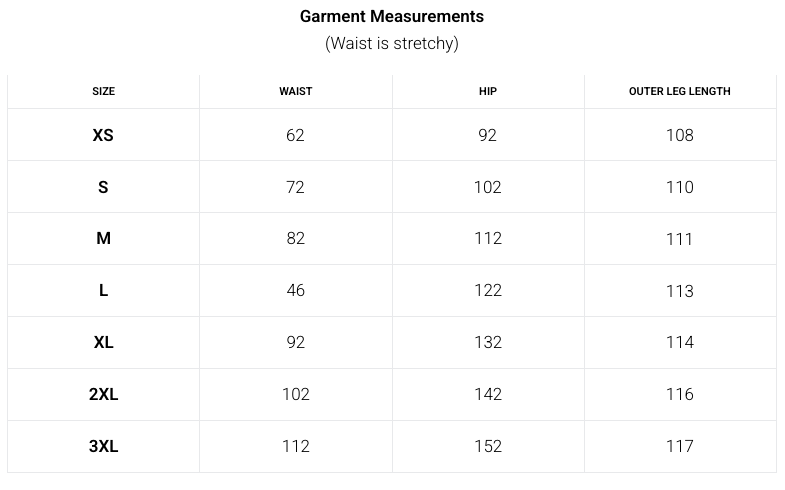Select the L size row label

(103, 290)
